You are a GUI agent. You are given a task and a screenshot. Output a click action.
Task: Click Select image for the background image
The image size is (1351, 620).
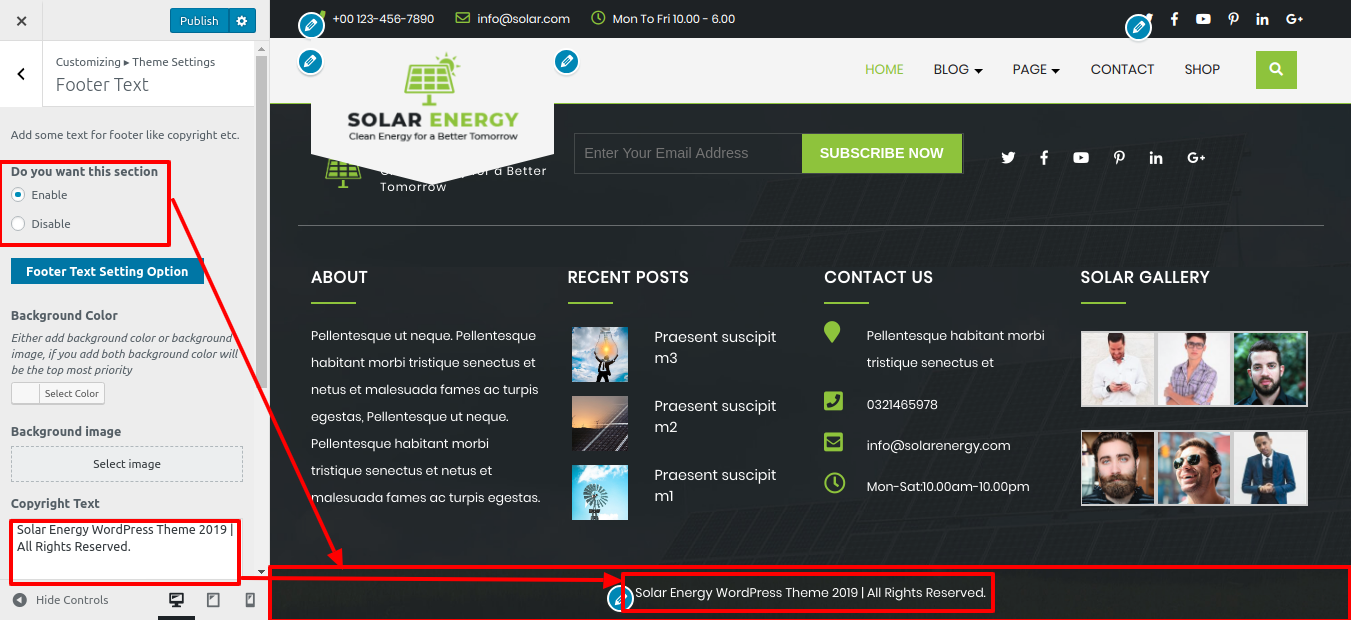coord(127,464)
